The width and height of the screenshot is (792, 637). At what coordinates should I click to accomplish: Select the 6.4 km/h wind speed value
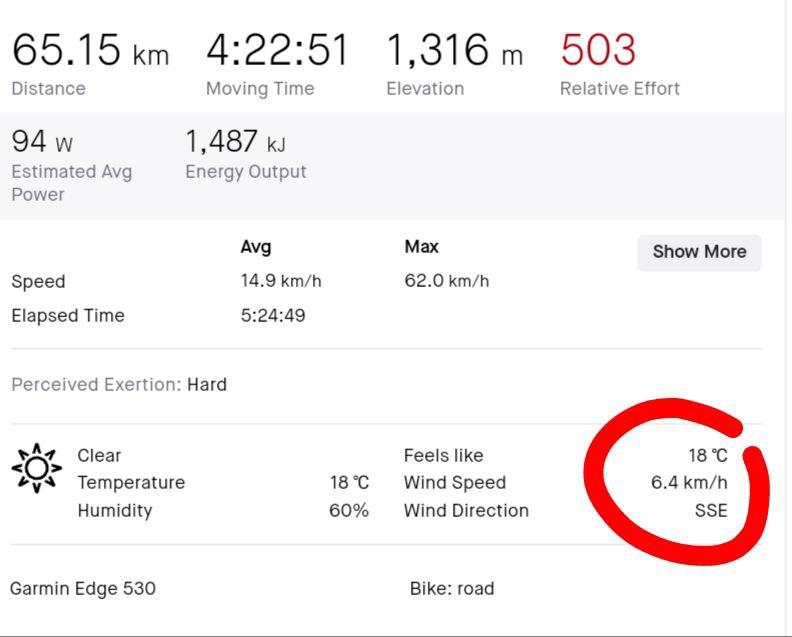pos(689,482)
